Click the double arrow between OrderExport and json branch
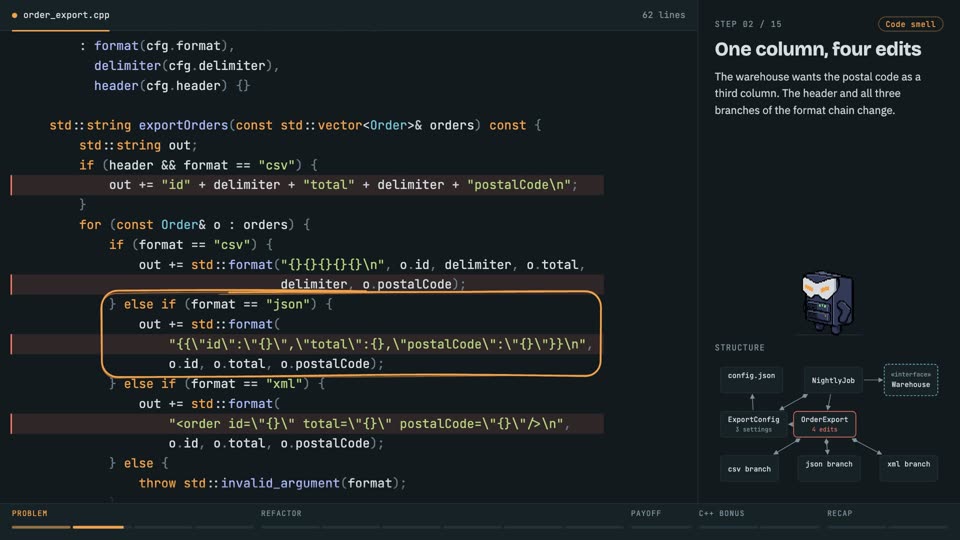The image size is (960, 540). tap(827, 446)
